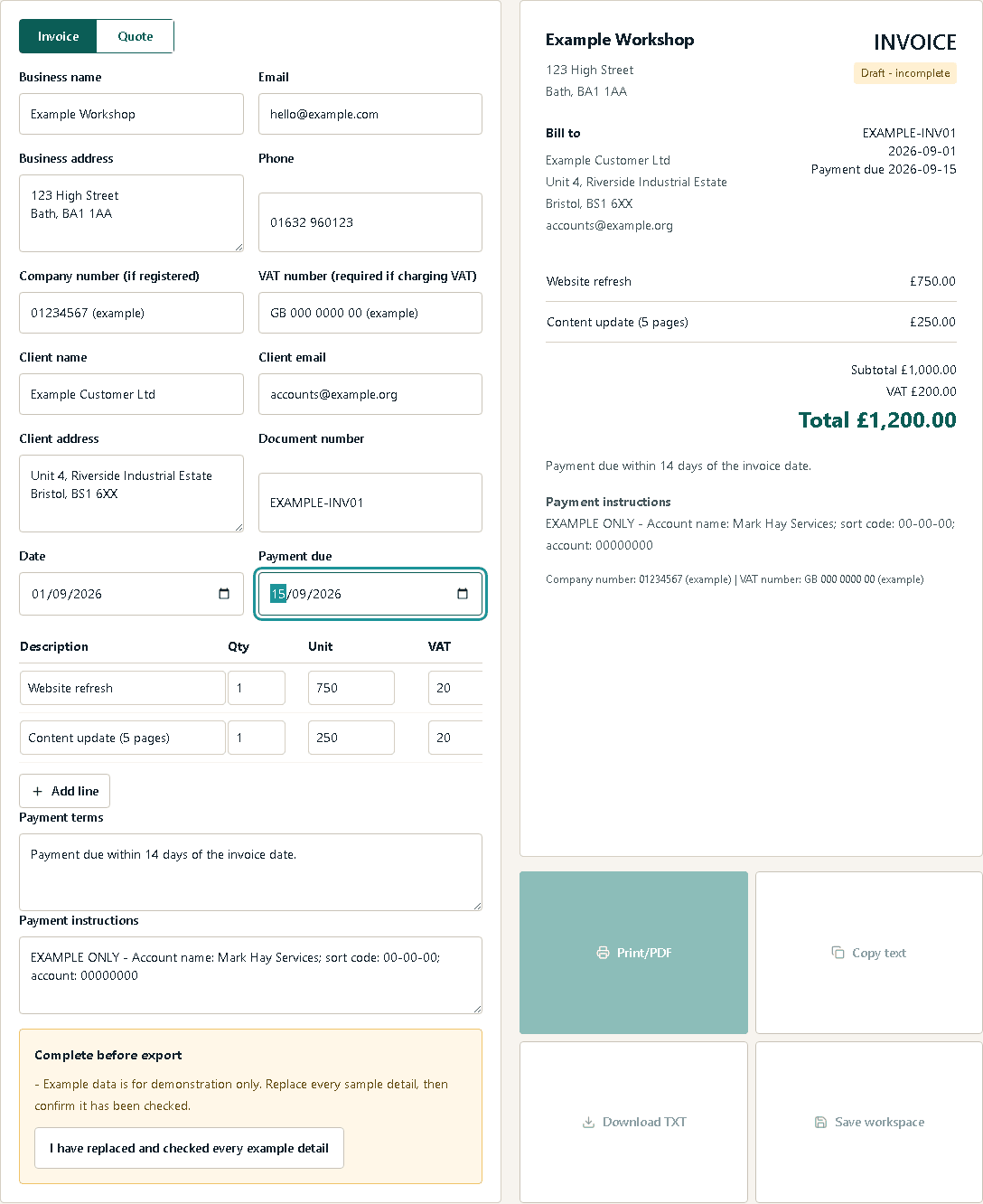The height and width of the screenshot is (1204, 983).
Task: Click Payment due 2026-09-15 in preview
Action: pos(884,169)
